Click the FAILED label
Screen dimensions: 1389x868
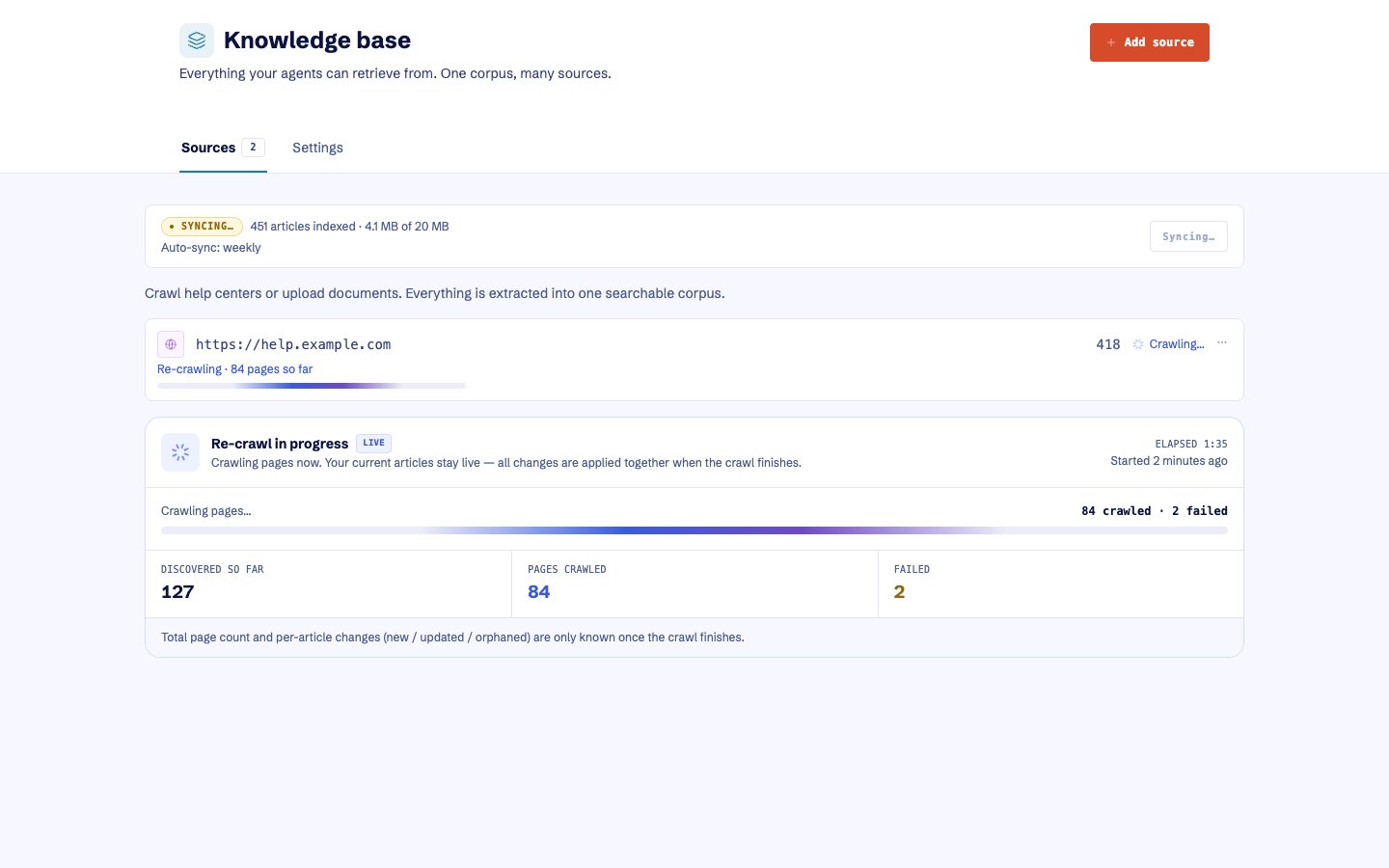pos(912,570)
